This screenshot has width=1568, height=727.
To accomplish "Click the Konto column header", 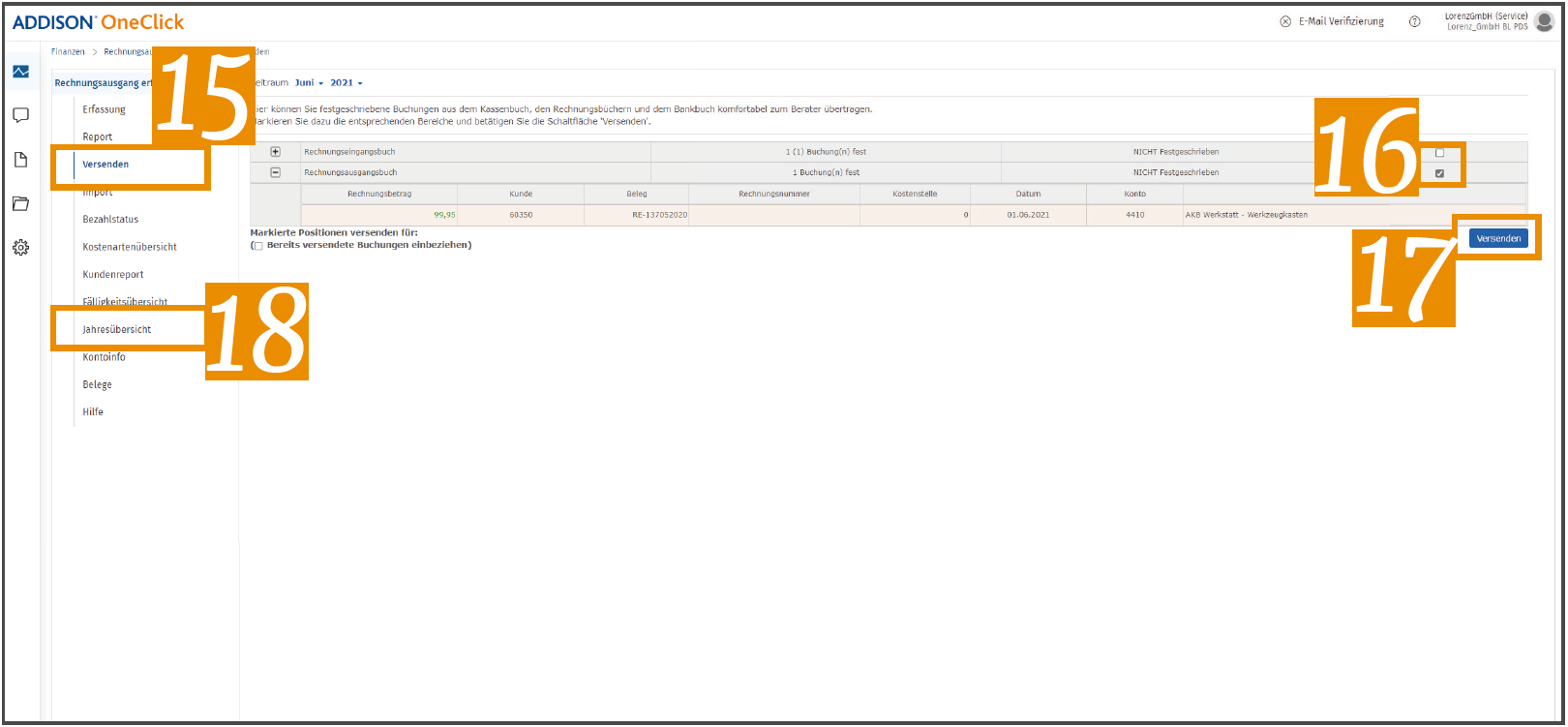I will (x=1135, y=194).
